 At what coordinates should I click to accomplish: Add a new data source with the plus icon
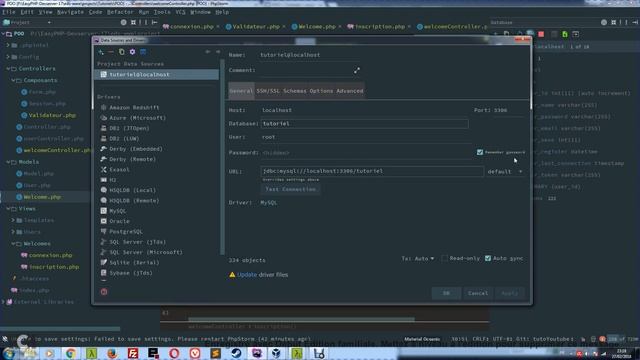[101, 52]
